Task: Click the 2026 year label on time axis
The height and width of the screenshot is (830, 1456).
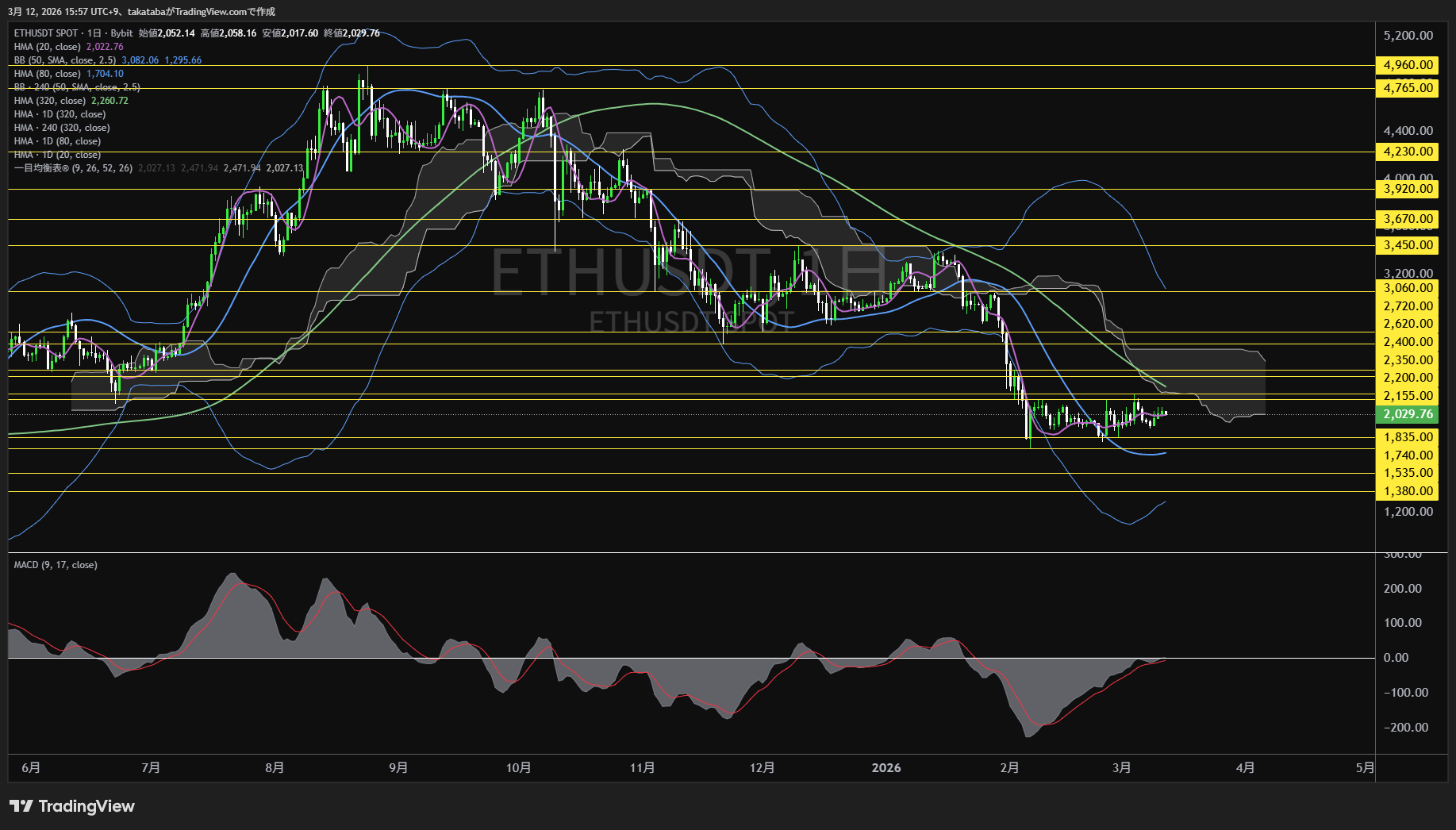Action: 886,768
